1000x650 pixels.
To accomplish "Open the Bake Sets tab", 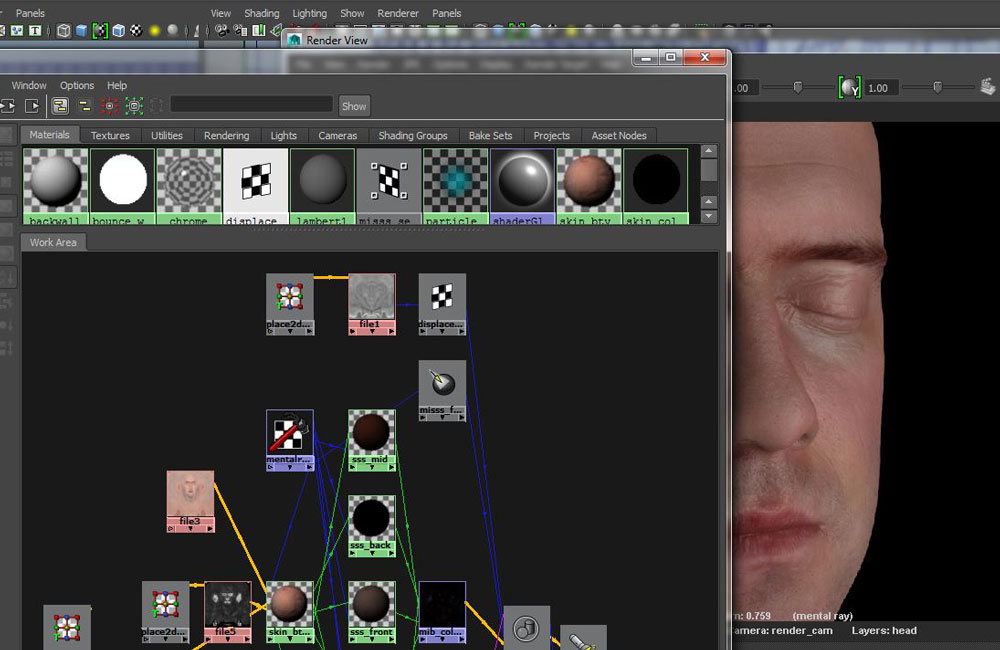I will pos(490,135).
